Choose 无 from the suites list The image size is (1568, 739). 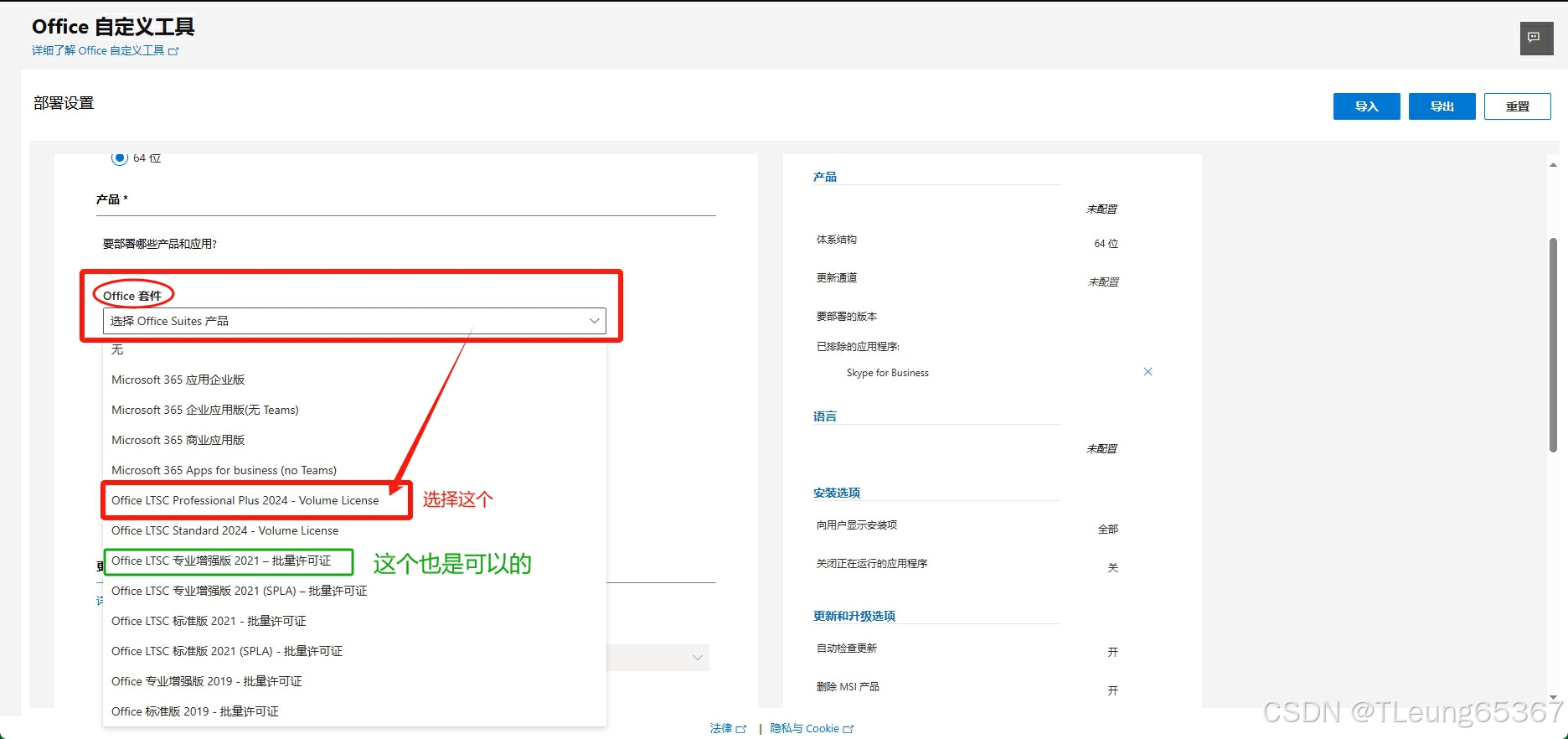pyautogui.click(x=354, y=349)
